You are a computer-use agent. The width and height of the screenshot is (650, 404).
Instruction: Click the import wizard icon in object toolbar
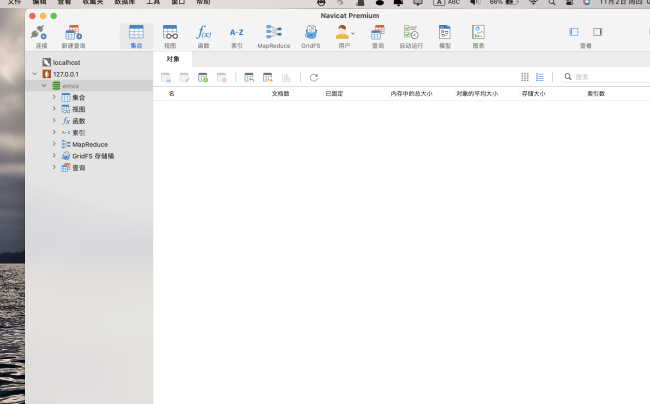click(249, 77)
